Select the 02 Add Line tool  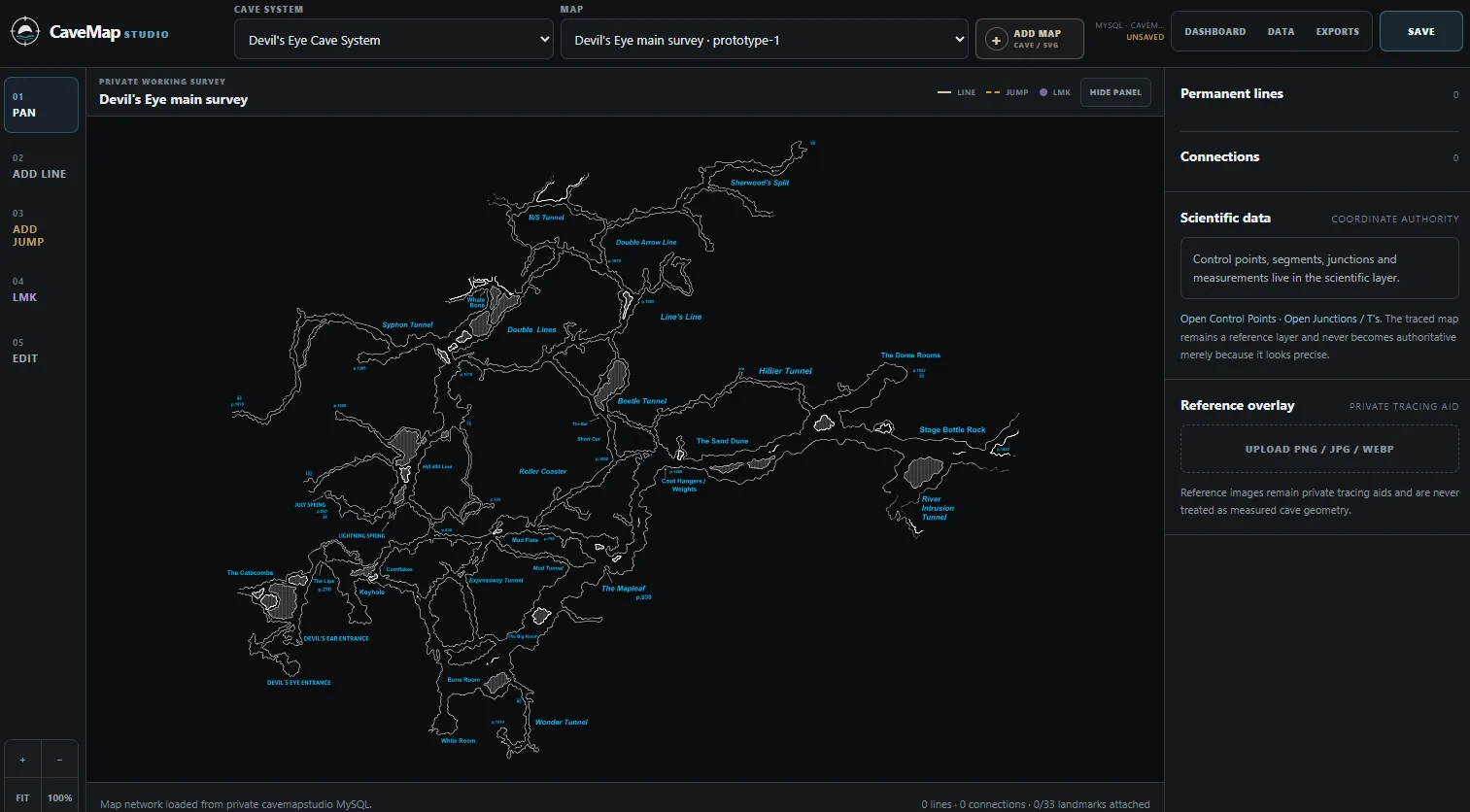click(41, 166)
